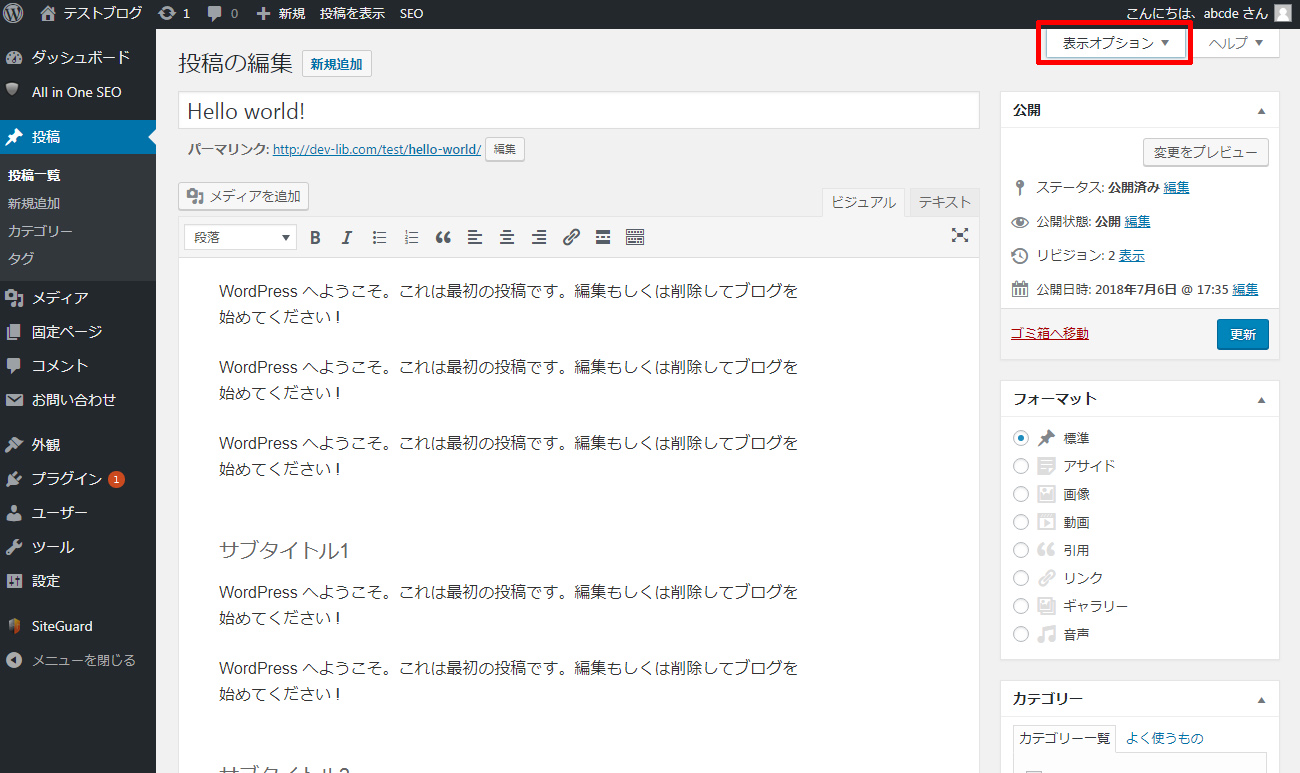
Task: Toggle the extended toolbar icon
Action: pyautogui.click(x=635, y=237)
